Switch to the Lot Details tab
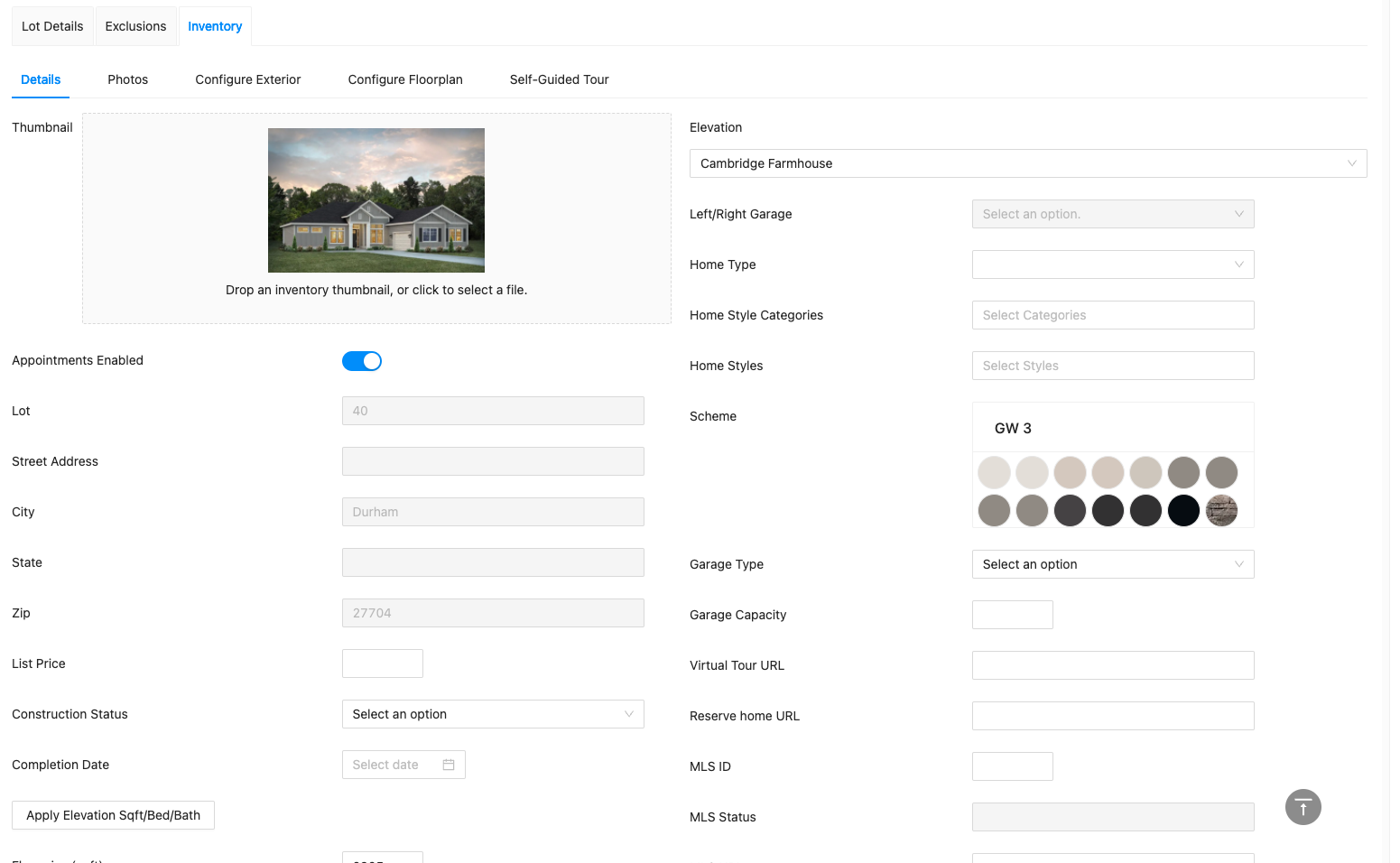 pos(52,26)
